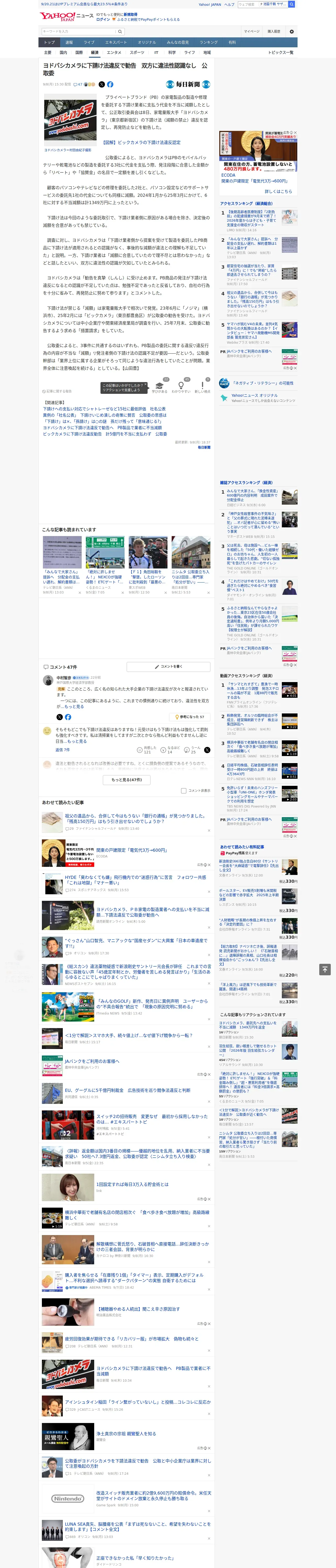Open the 国際 category tab
Viewport: 336px width, 1568px height.
click(79, 52)
